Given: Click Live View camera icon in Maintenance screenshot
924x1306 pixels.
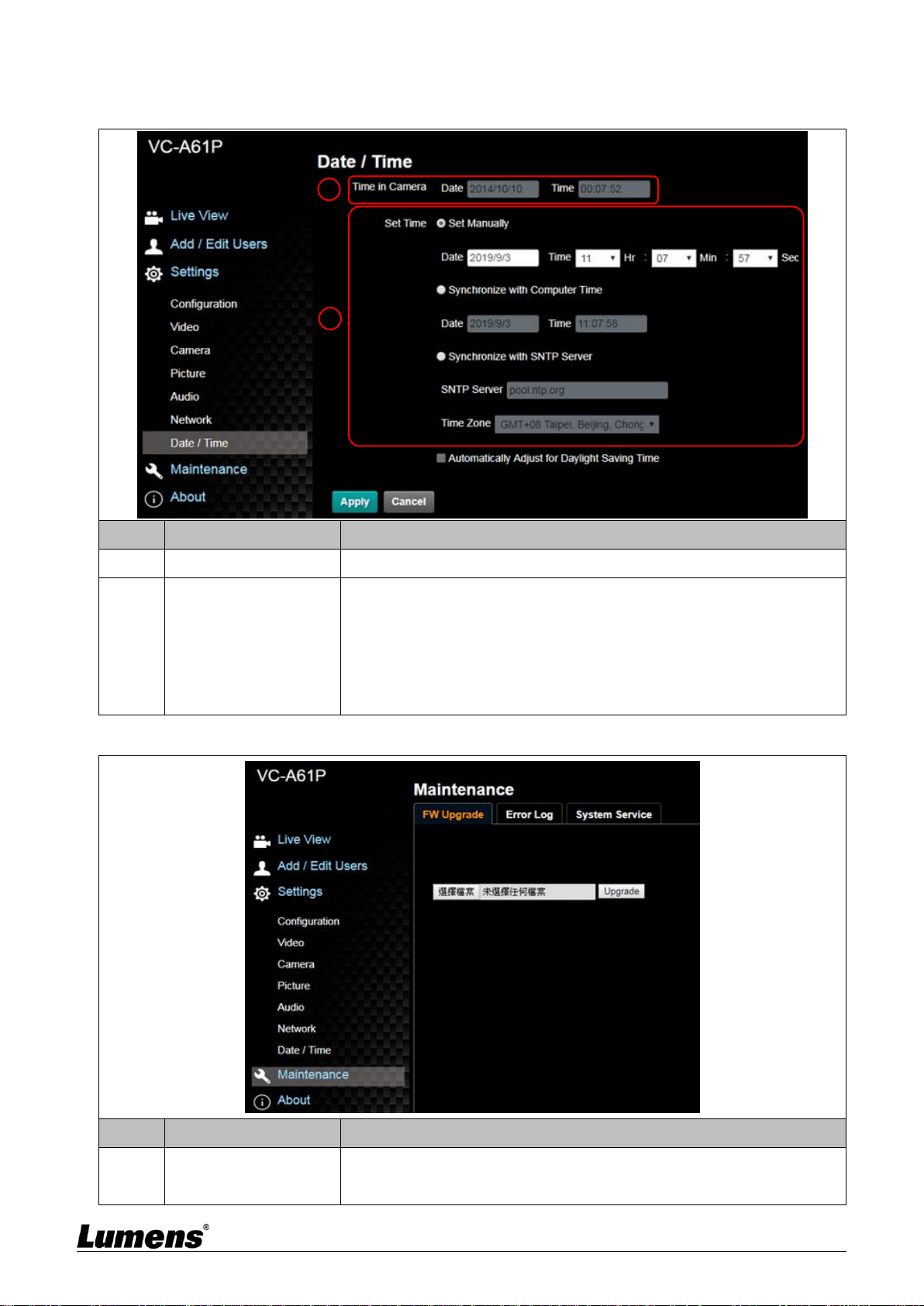Looking at the screenshot, I should 262,841.
